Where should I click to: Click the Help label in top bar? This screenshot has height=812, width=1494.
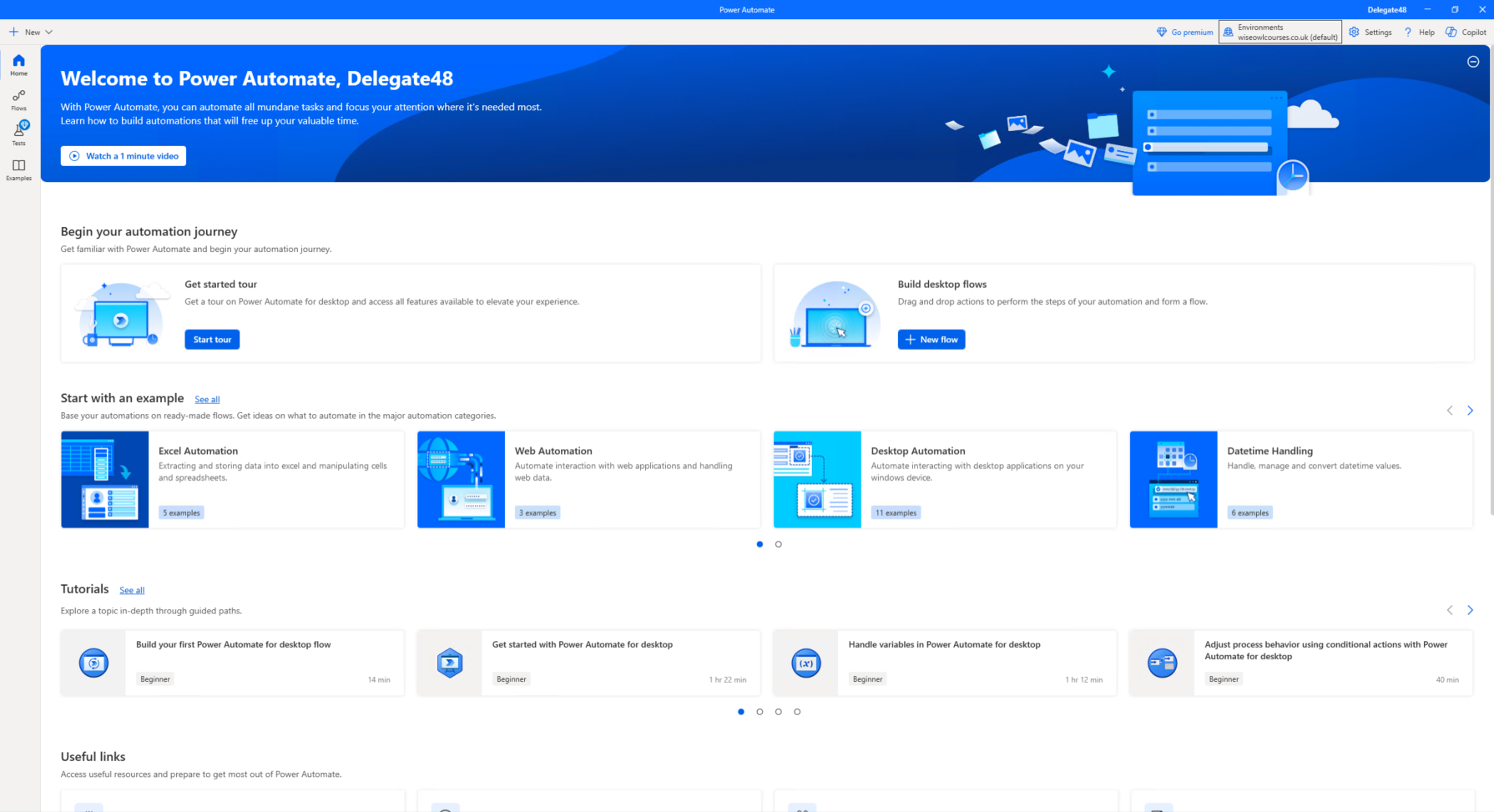tap(1426, 33)
